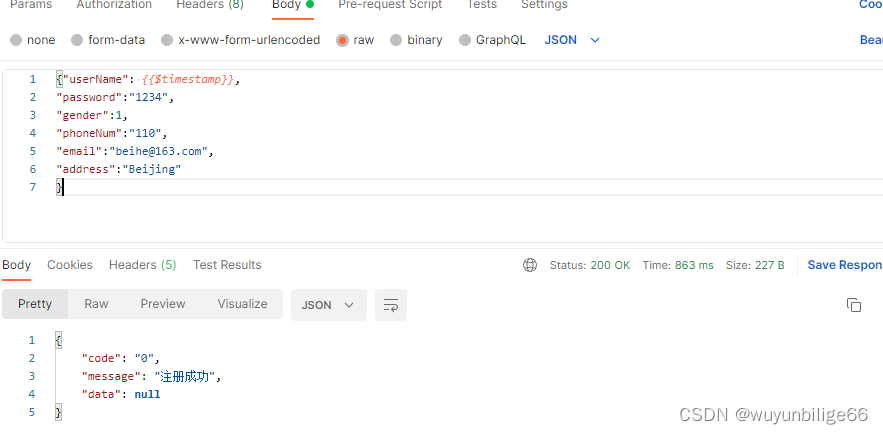Click the "注册成功" message value

[x=184, y=376]
